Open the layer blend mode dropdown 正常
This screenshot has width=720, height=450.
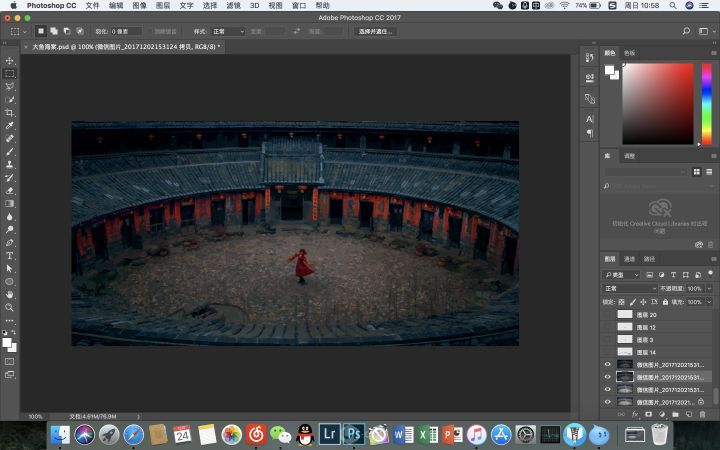coord(628,288)
